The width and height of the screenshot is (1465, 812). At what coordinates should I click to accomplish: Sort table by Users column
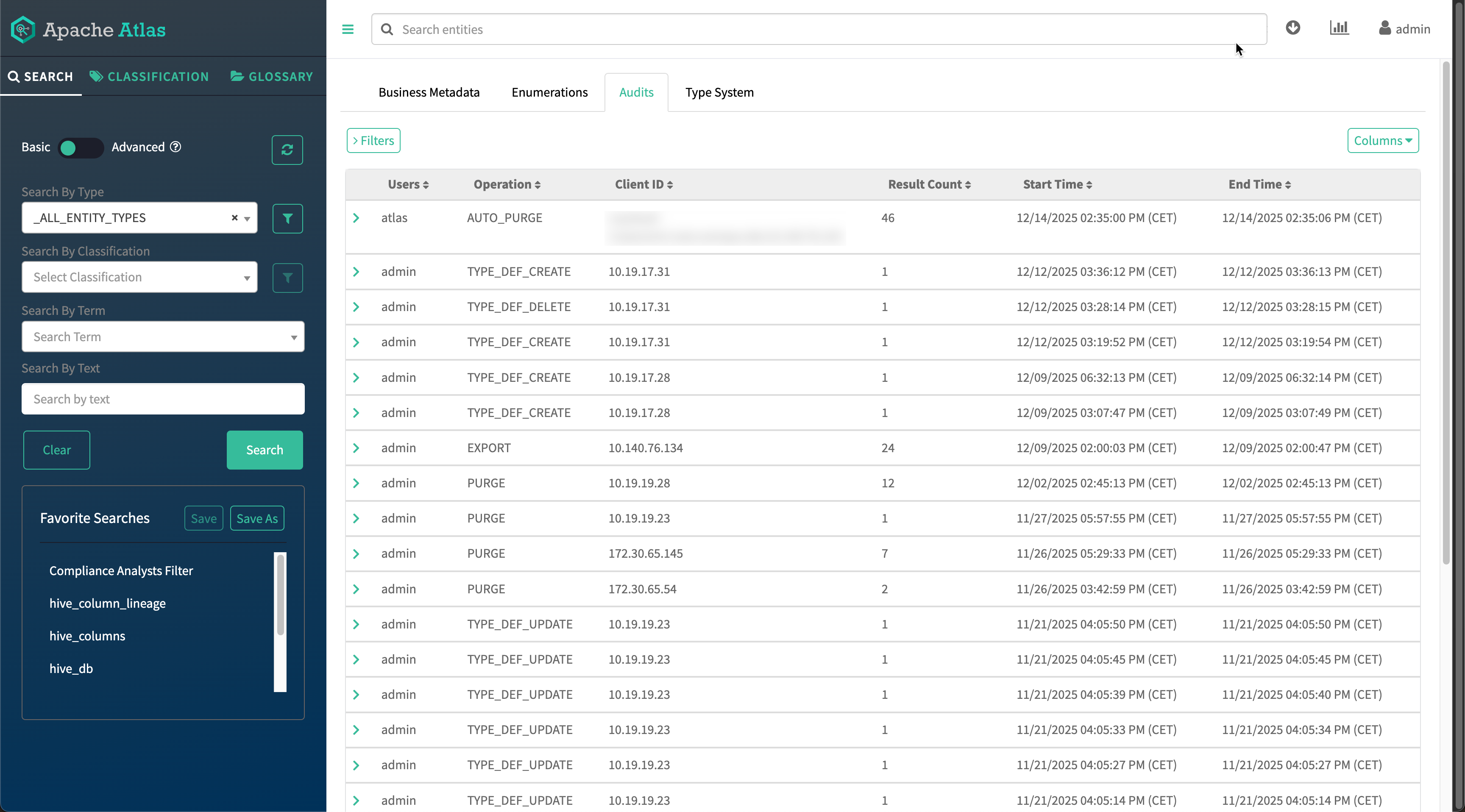point(408,184)
